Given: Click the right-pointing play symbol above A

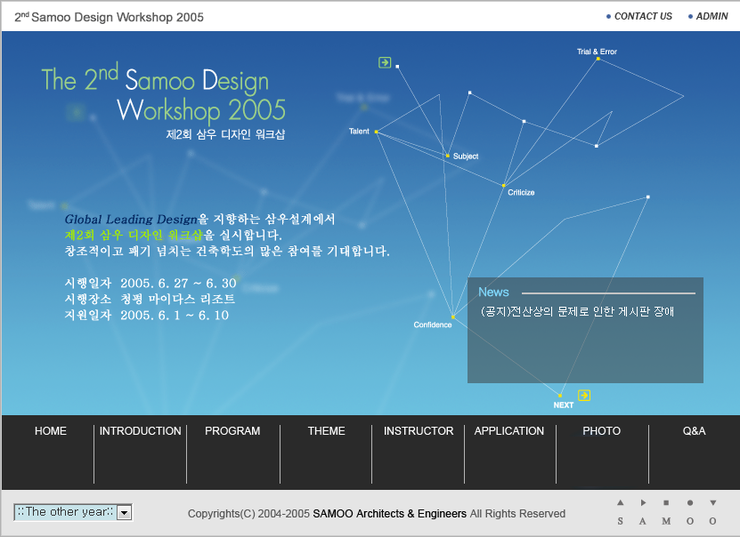Looking at the screenshot, I should (x=643, y=503).
